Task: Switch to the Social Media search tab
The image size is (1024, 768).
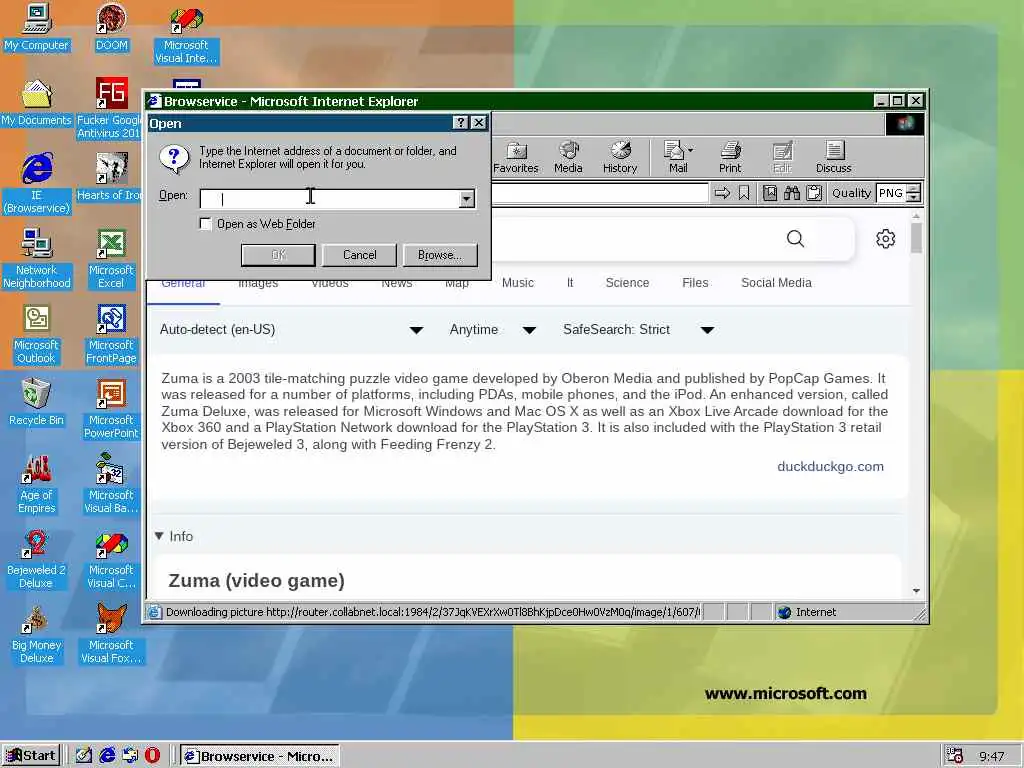Action: (776, 283)
